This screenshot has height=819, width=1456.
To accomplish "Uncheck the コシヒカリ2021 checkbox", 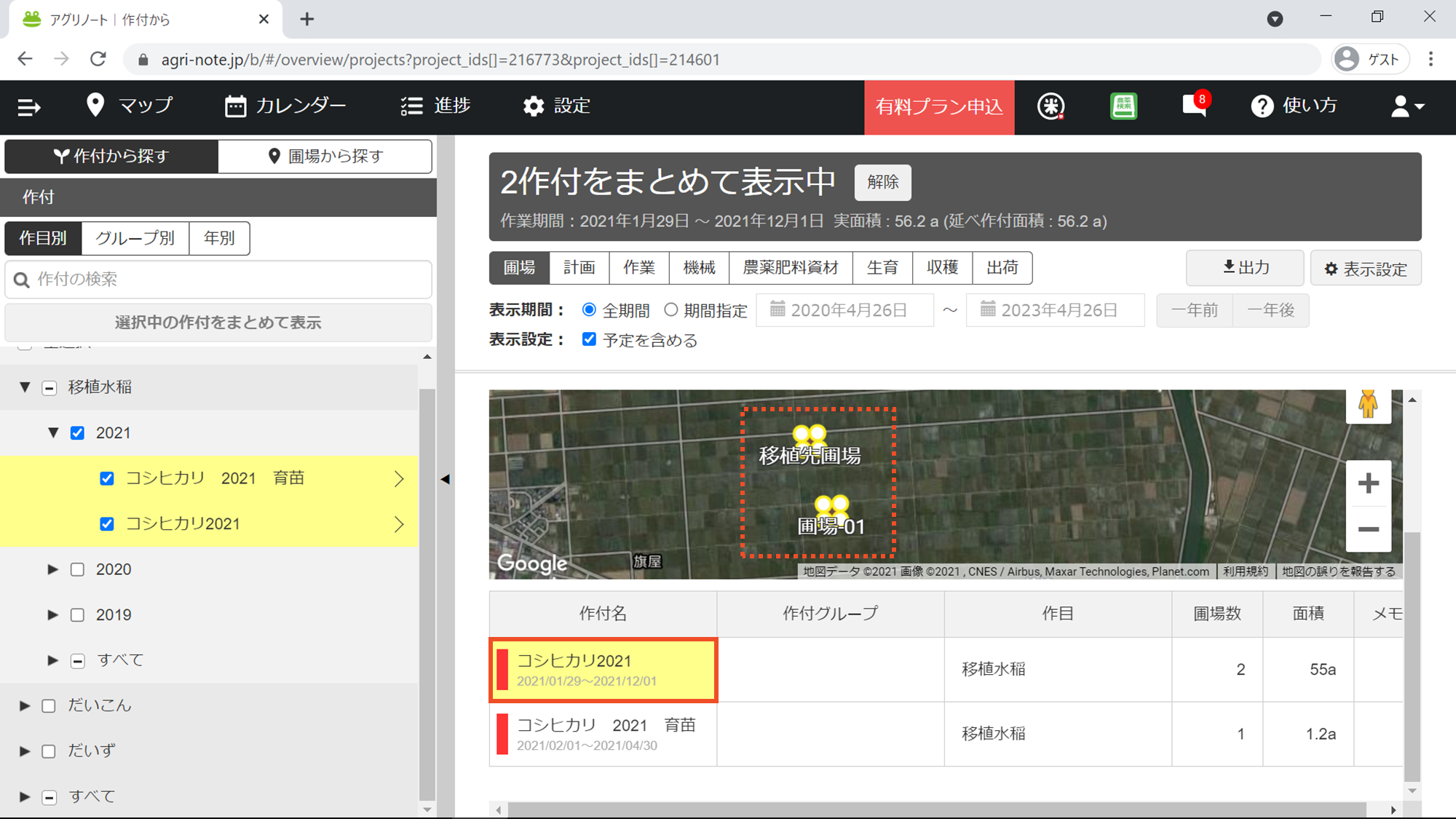I will point(107,524).
